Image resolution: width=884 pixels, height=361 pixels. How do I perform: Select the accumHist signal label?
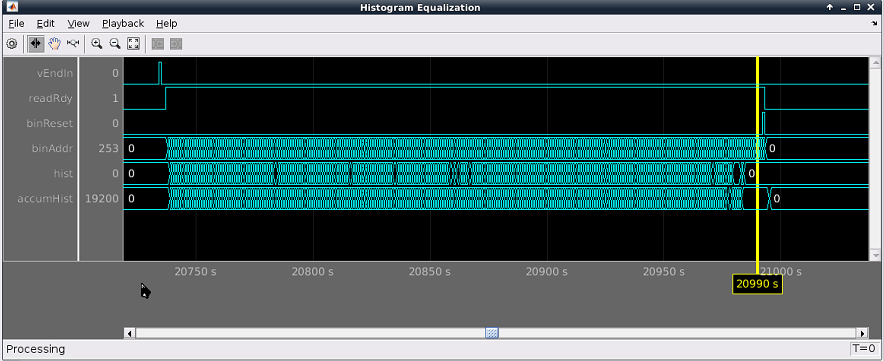[51, 198]
